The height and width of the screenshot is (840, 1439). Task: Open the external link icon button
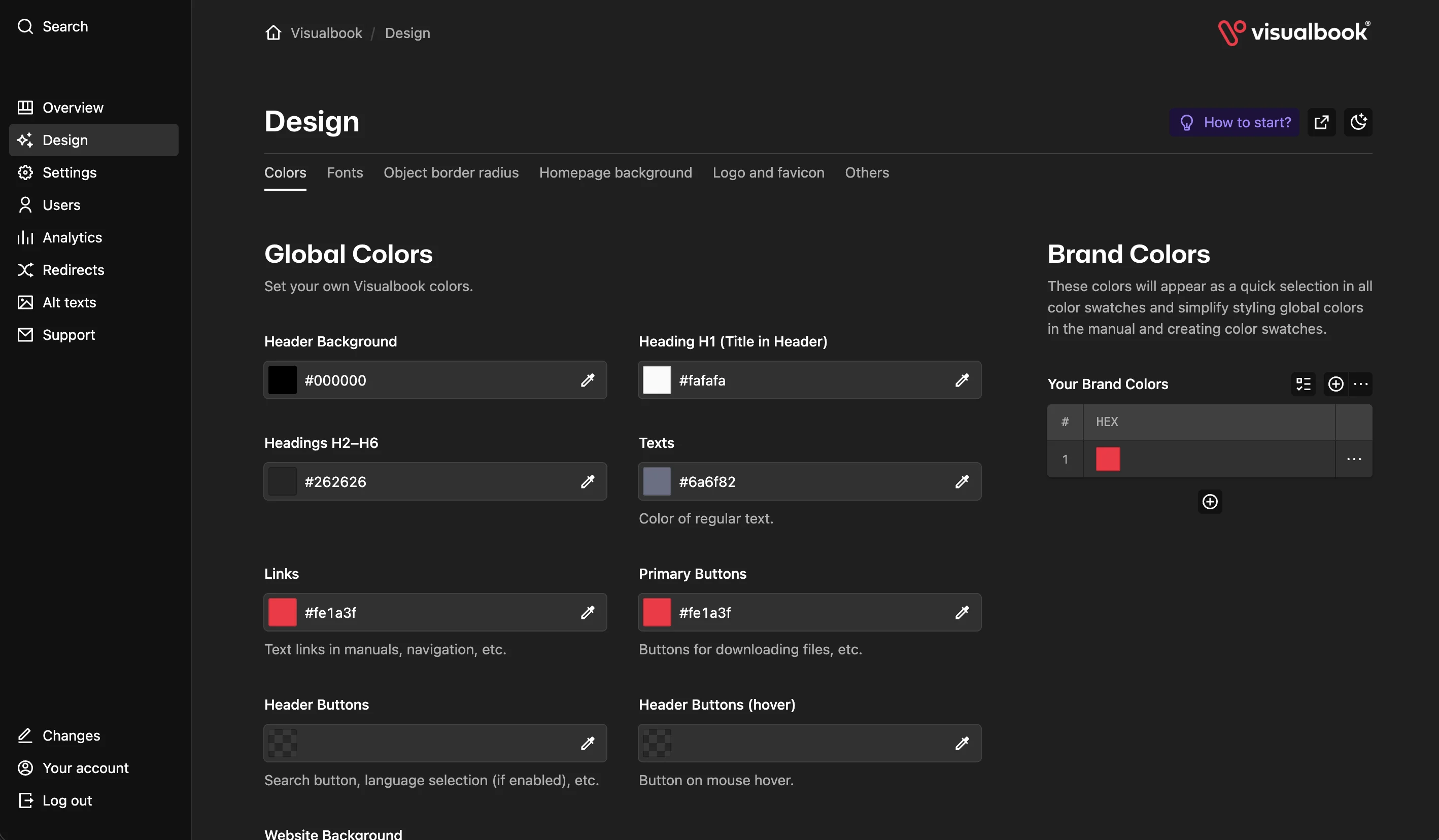tap(1321, 122)
